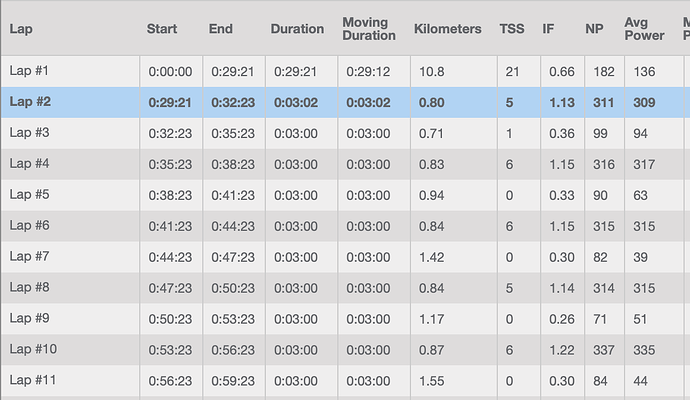Select the Lap #4 row
This screenshot has width=690, height=400.
point(345,164)
